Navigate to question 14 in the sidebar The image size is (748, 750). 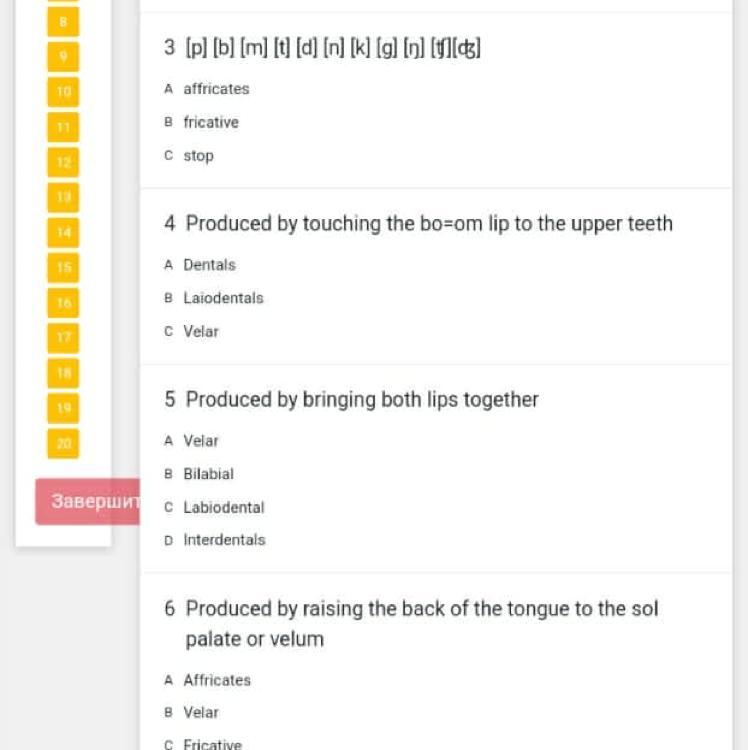63,232
